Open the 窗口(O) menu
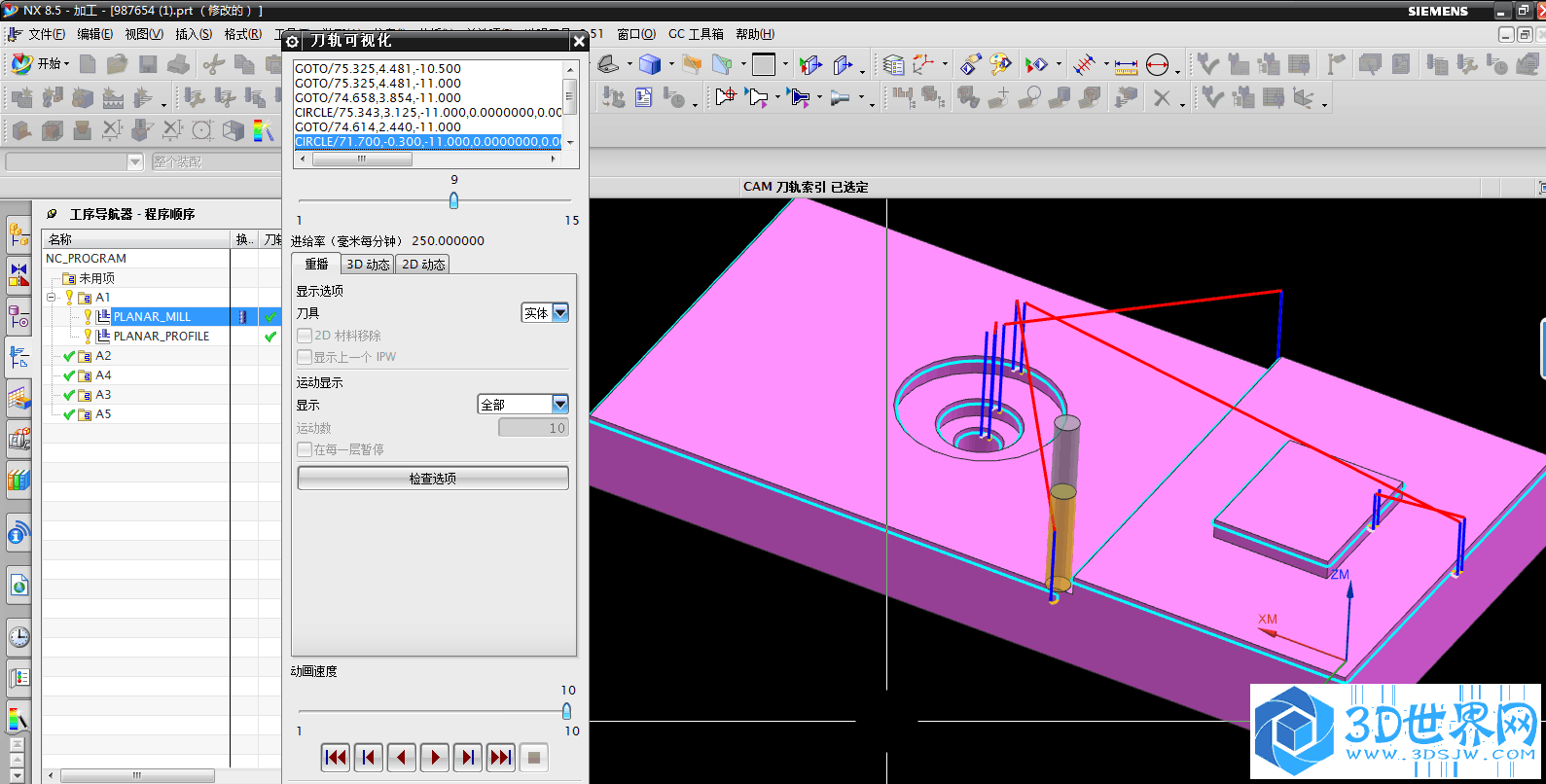This screenshot has height=784, width=1546. 636,34
